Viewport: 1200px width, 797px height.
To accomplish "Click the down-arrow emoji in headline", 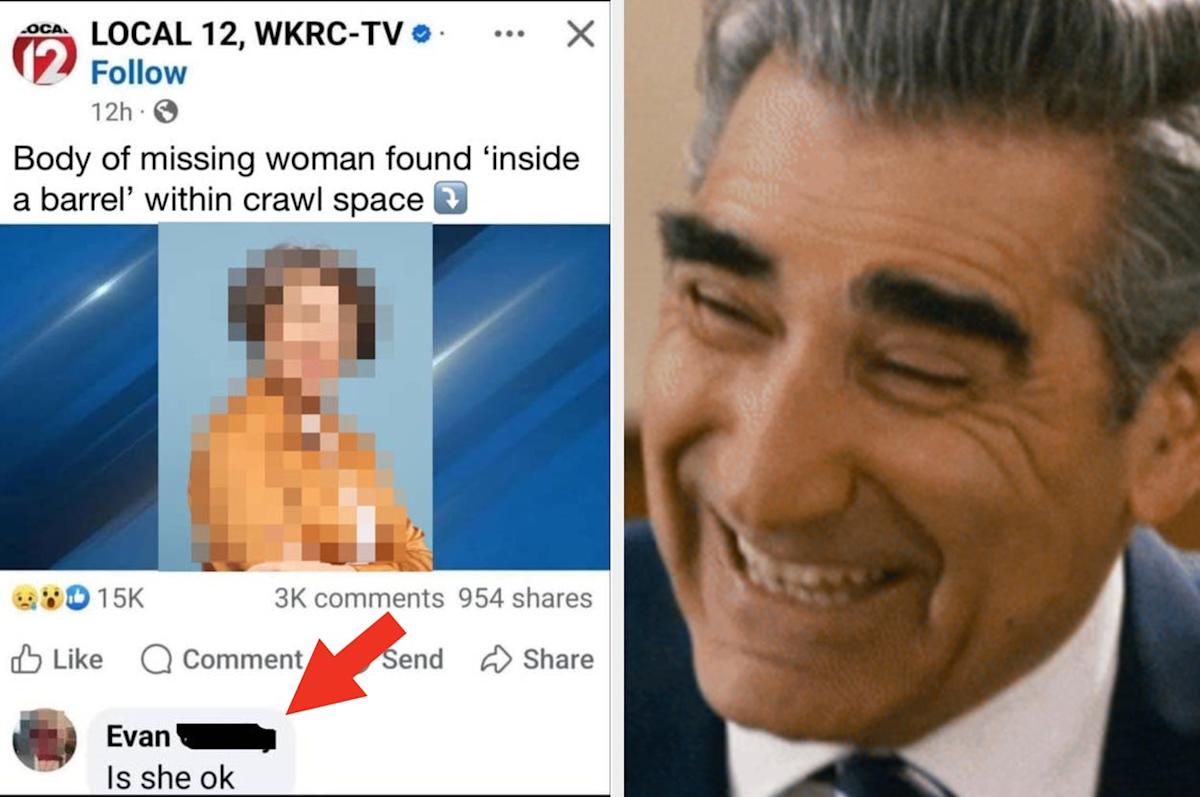I will 450,200.
